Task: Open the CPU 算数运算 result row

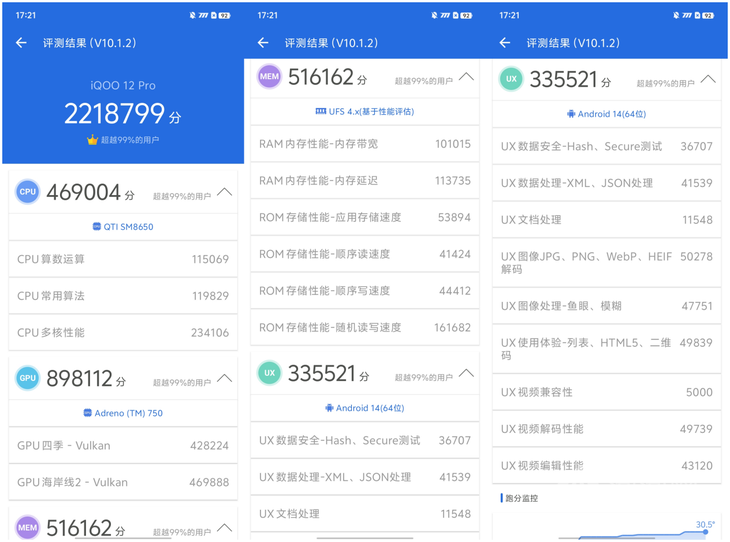Action: pos(122,259)
